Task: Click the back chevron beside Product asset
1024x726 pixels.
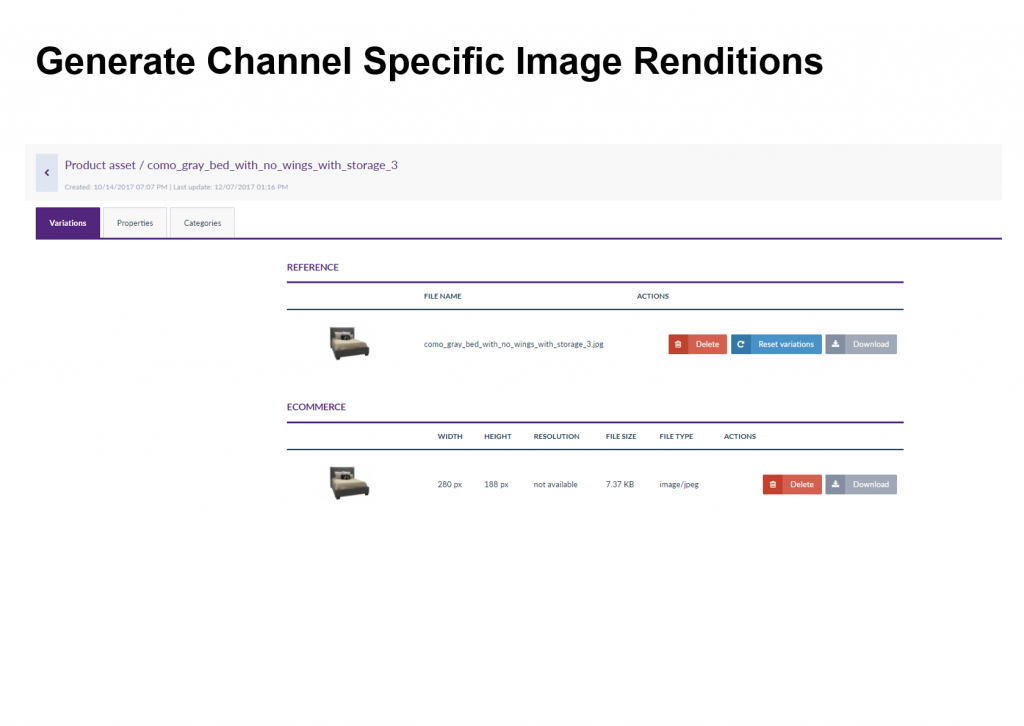Action: pos(46,173)
